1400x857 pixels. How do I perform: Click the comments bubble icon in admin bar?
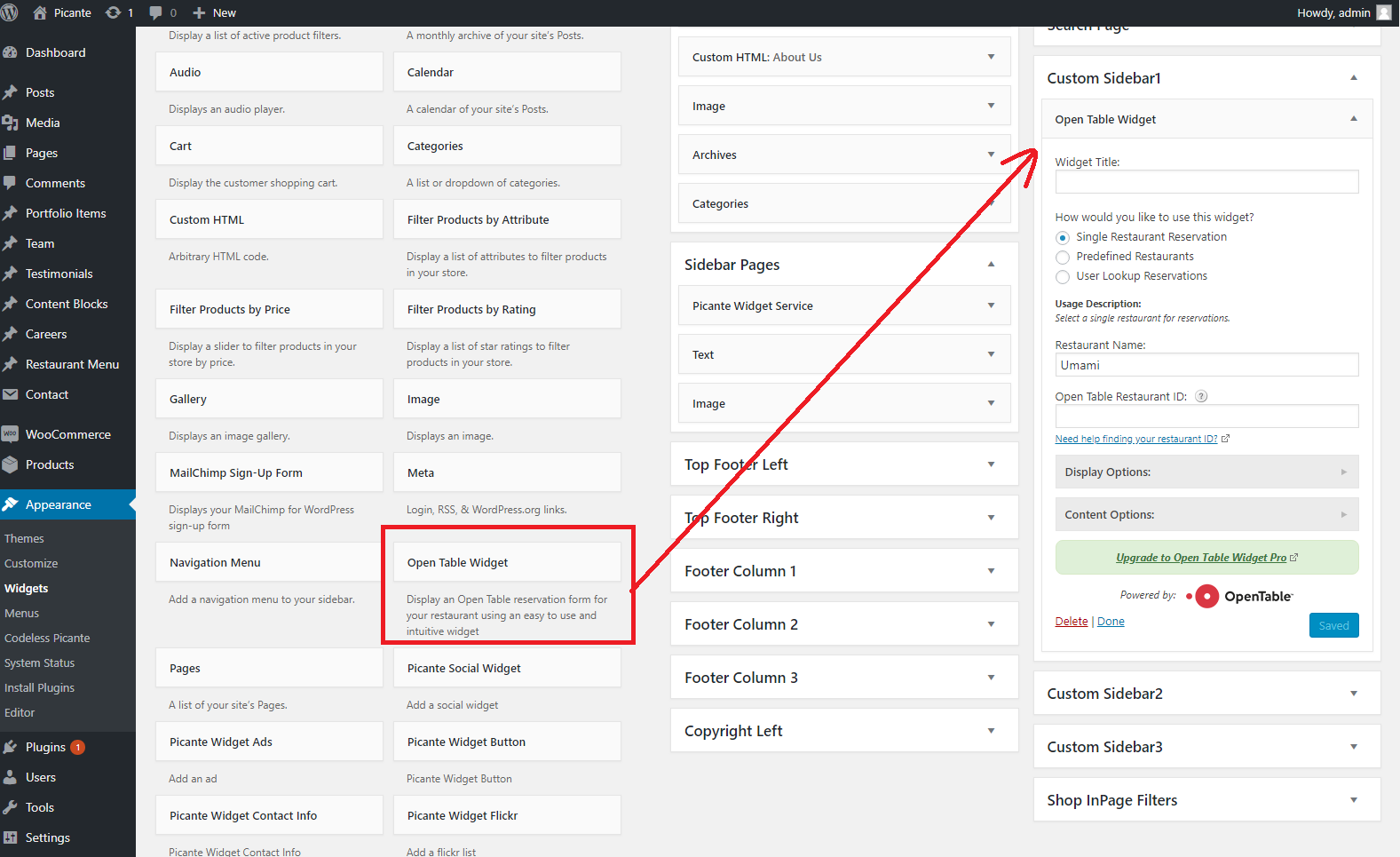(x=156, y=12)
